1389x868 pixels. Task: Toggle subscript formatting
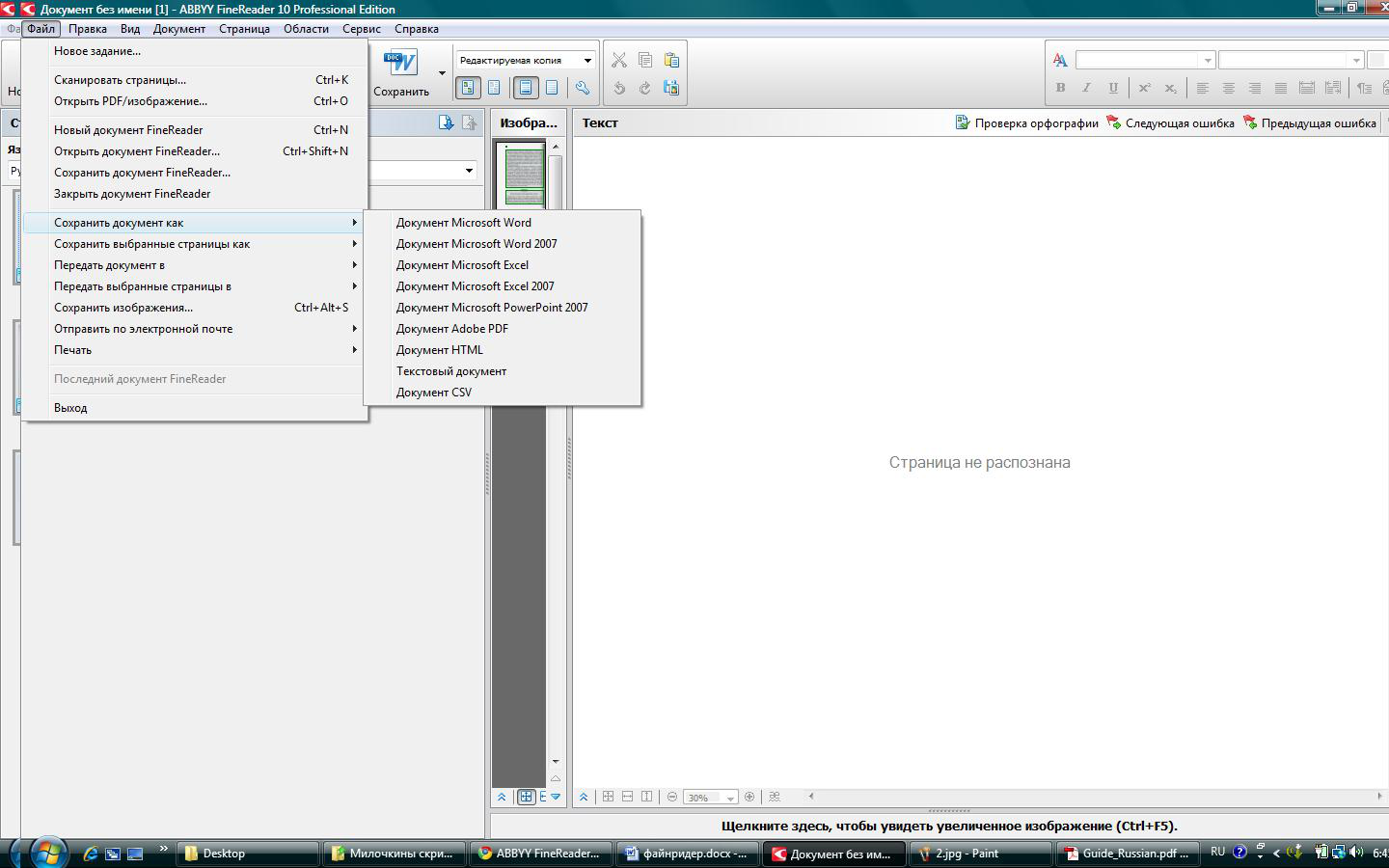1170,88
